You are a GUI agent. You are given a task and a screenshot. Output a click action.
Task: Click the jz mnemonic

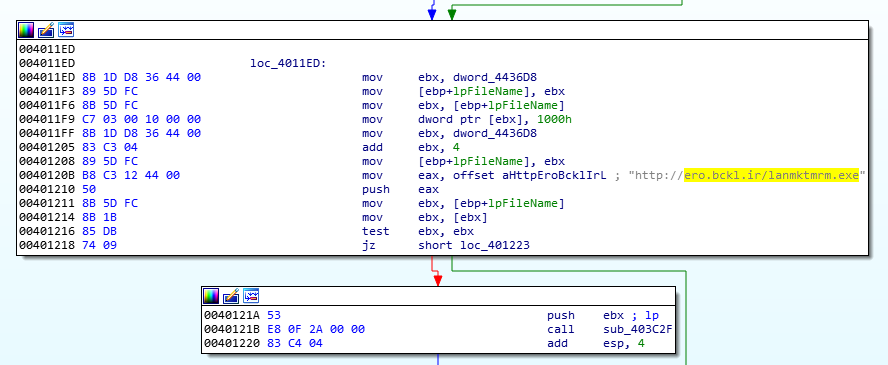[369, 245]
